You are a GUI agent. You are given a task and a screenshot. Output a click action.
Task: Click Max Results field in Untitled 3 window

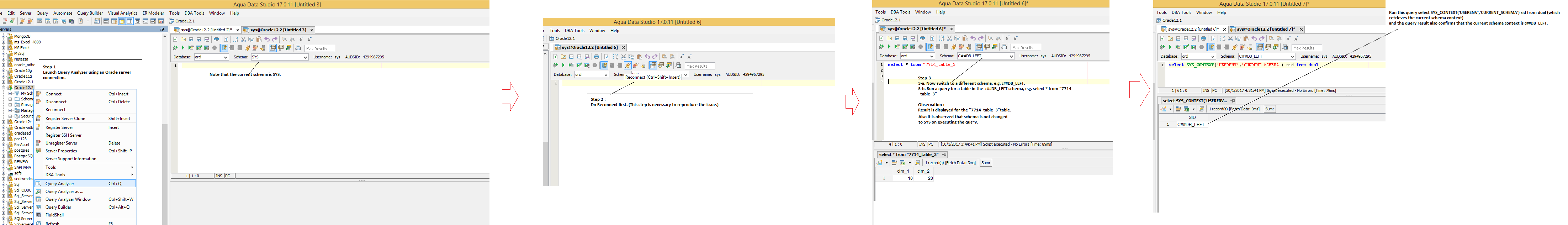[319, 48]
